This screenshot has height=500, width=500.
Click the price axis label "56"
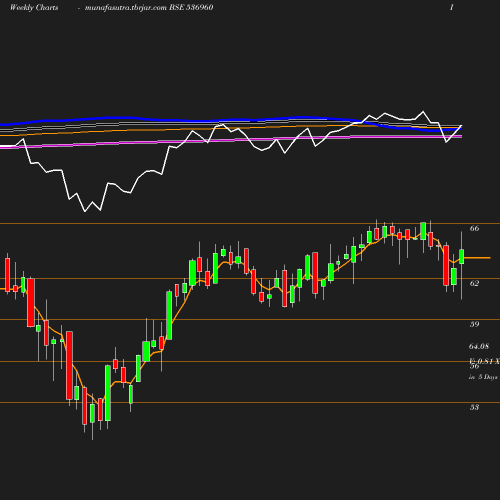[474, 366]
